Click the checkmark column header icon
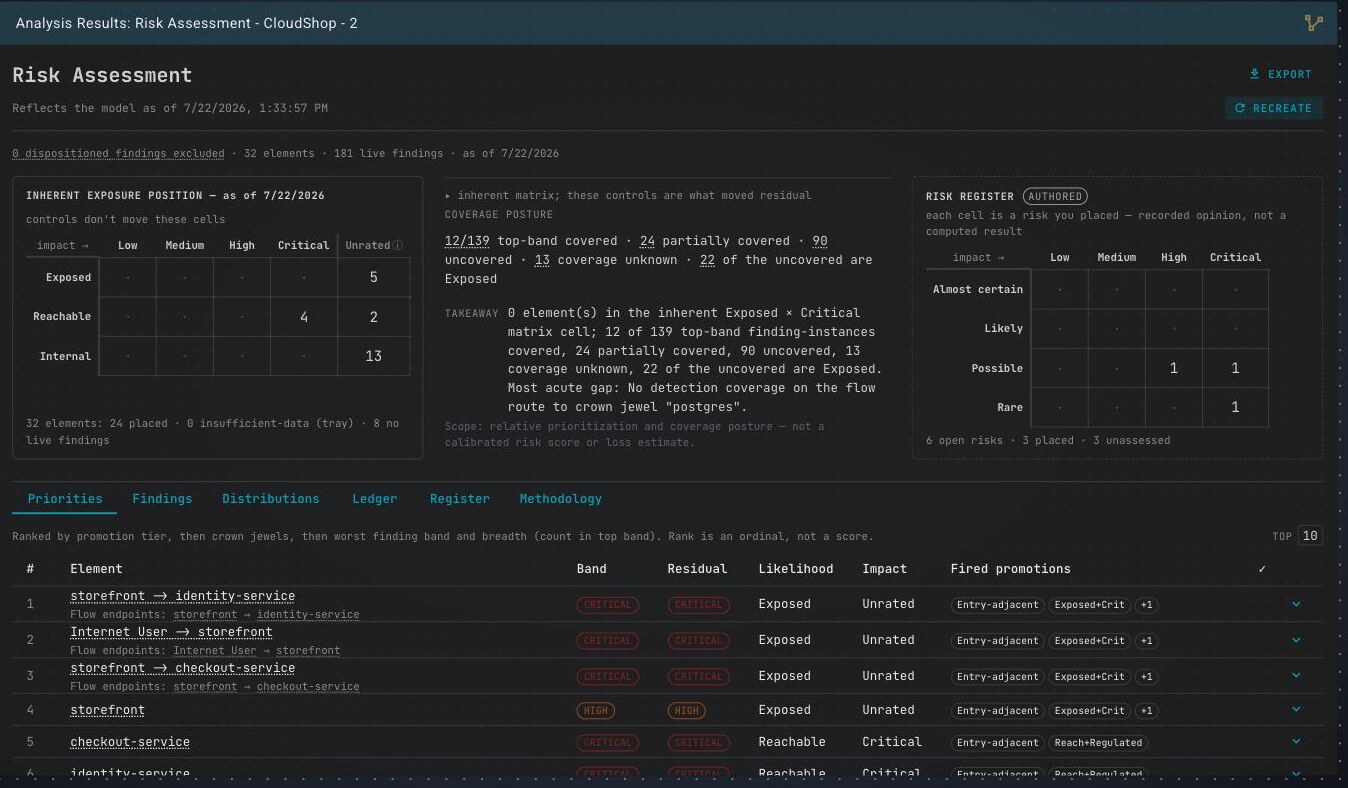The height and width of the screenshot is (788, 1348). (x=1262, y=569)
